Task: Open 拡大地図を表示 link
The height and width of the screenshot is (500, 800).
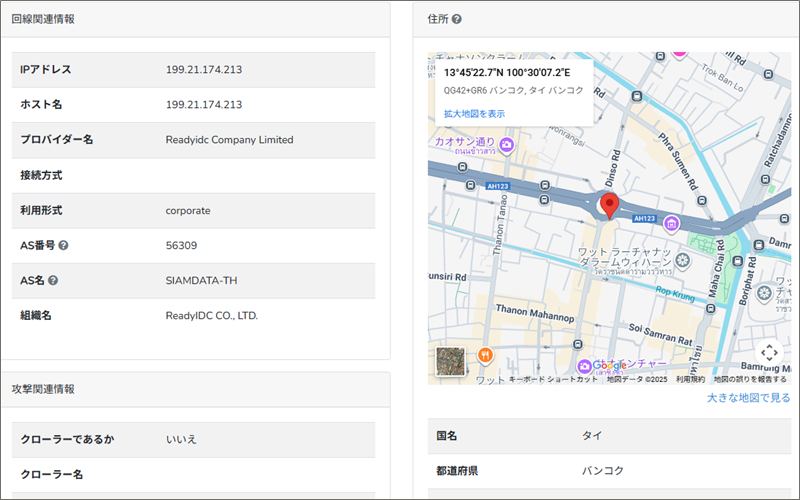Action: point(474,114)
